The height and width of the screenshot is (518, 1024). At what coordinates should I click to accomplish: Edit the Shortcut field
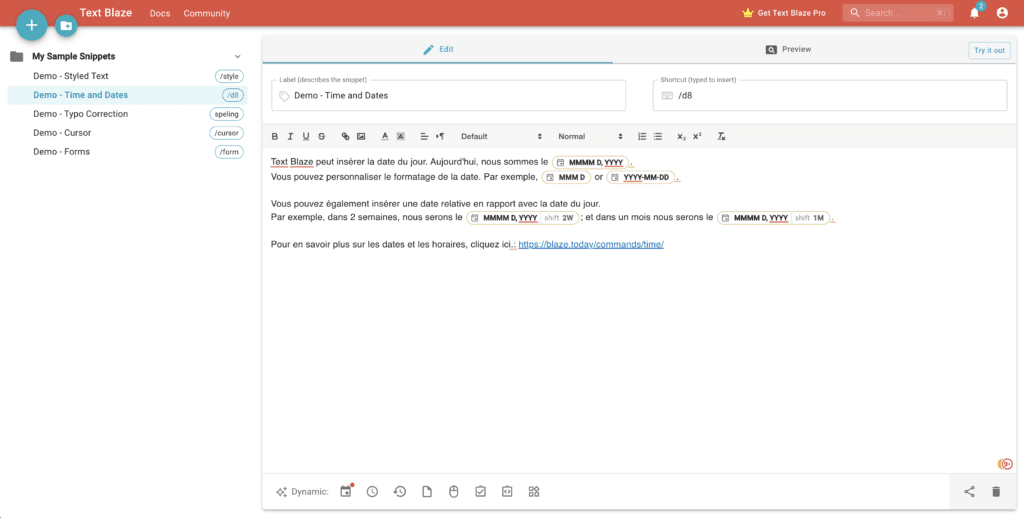click(830, 95)
